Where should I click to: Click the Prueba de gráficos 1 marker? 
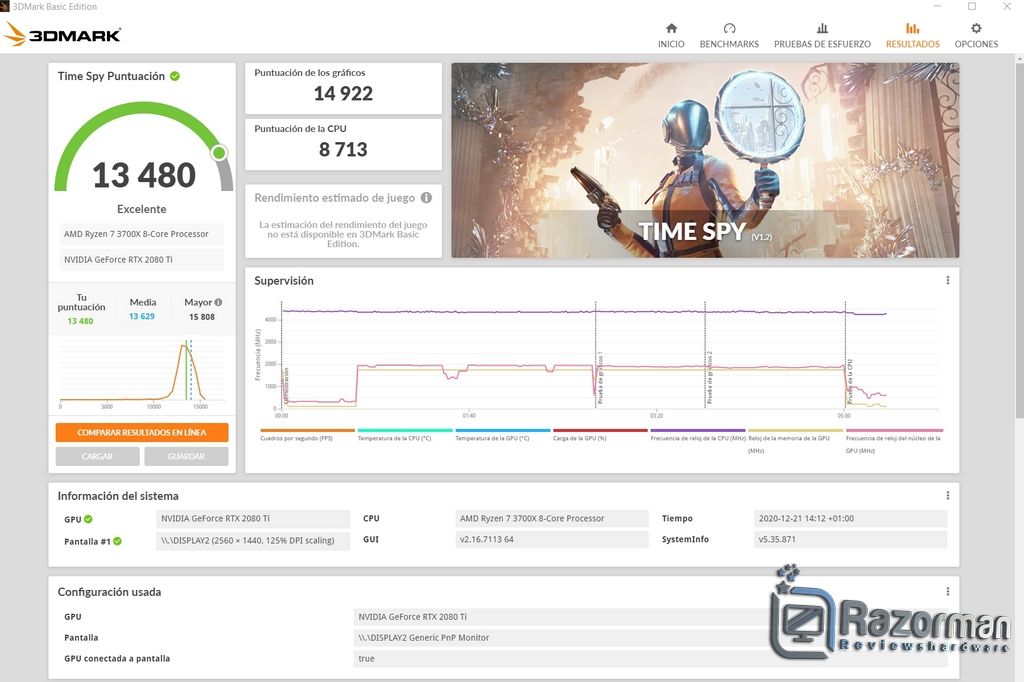pyautogui.click(x=600, y=378)
